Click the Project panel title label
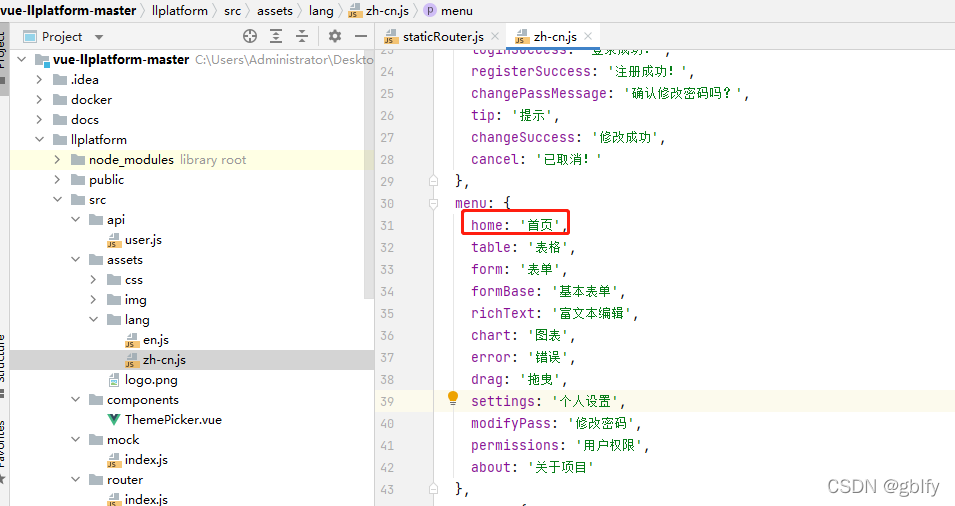Image resolution: width=955 pixels, height=506 pixels. (x=62, y=37)
